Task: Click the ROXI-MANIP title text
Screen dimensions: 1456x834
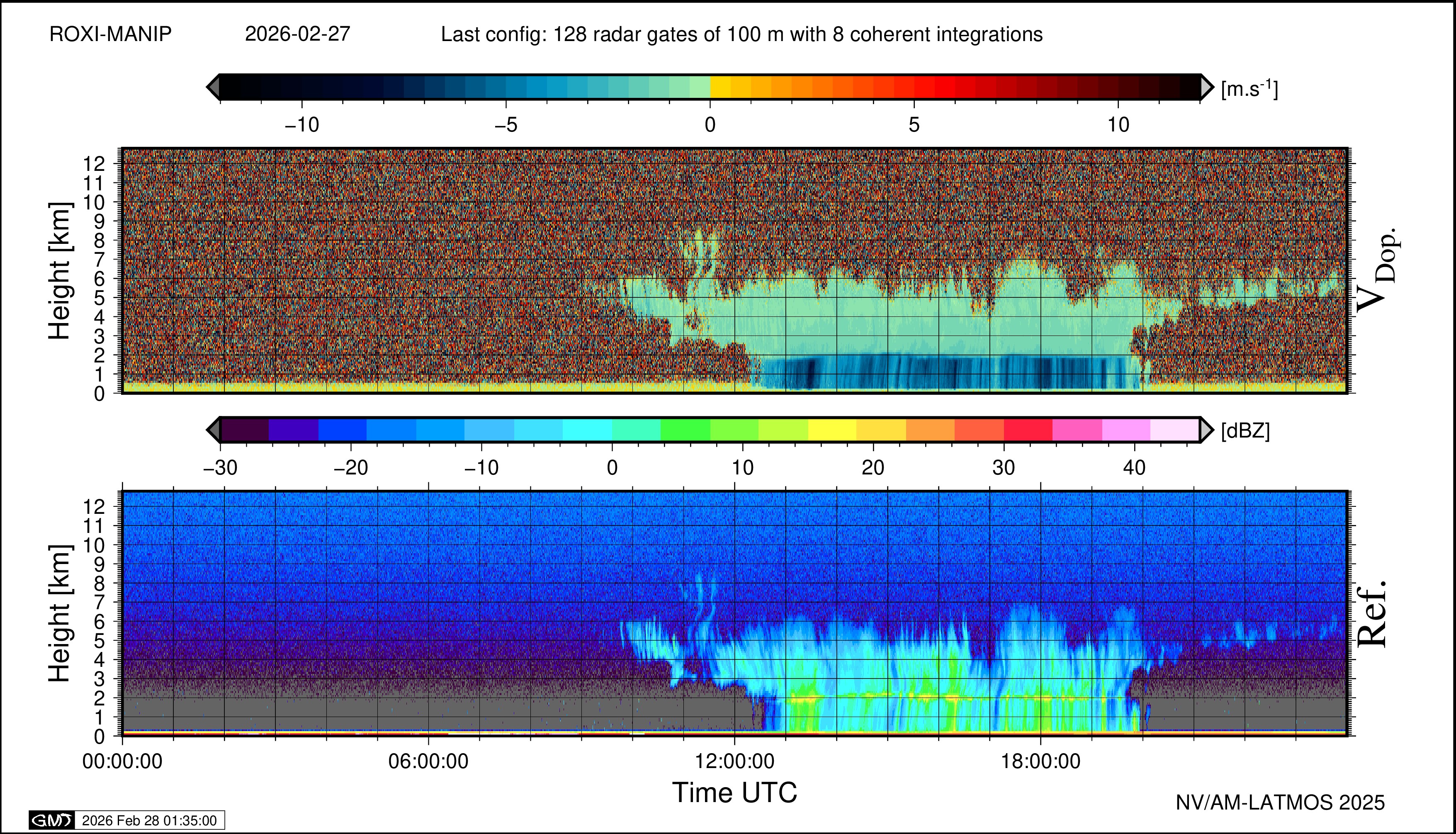Action: coord(111,34)
